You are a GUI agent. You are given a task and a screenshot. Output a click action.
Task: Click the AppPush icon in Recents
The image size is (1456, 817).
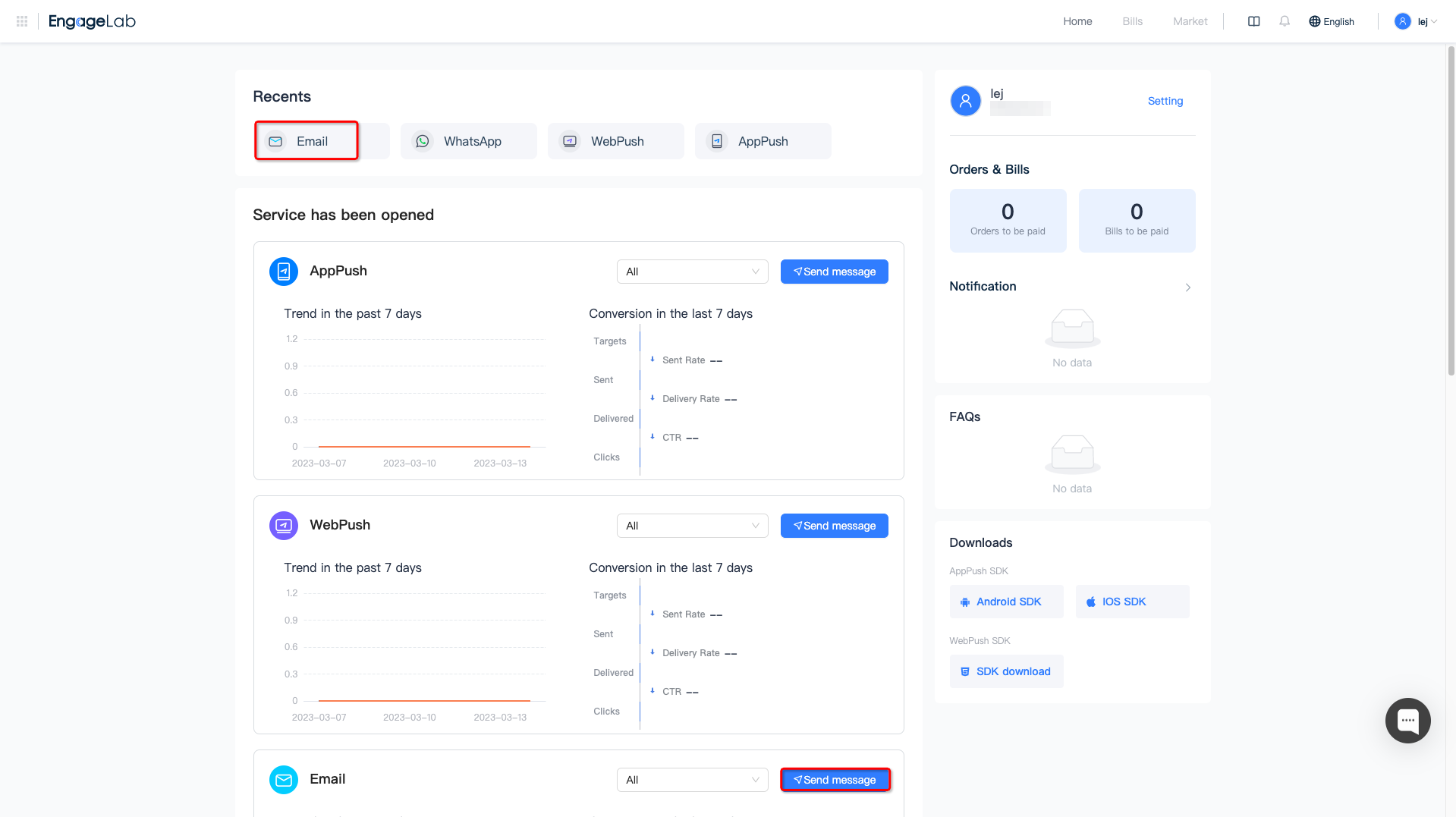click(x=717, y=141)
